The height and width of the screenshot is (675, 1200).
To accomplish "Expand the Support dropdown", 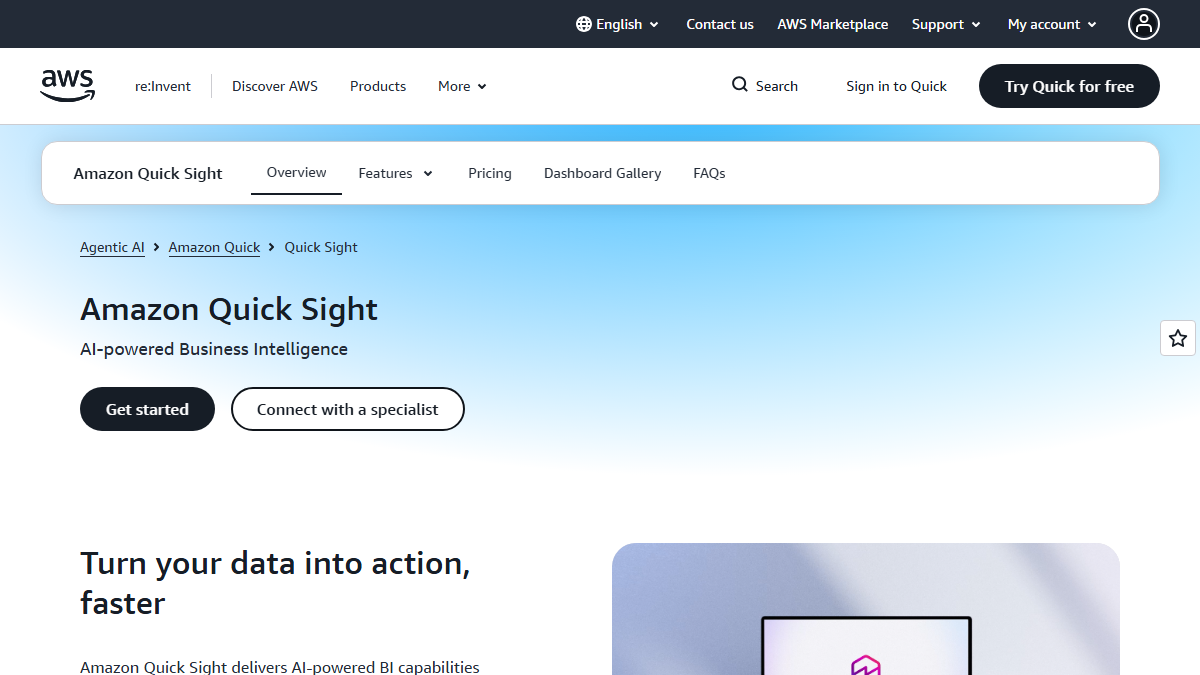I will coord(946,24).
